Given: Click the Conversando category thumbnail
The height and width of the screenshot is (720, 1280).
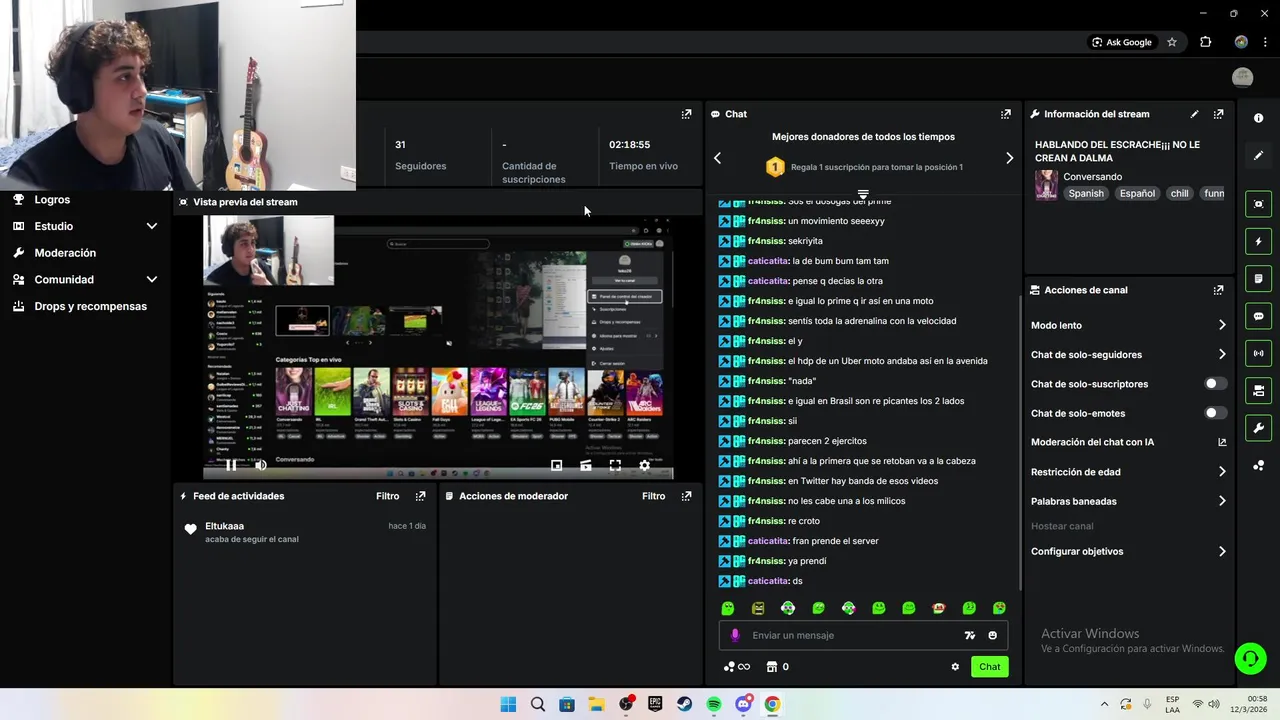Looking at the screenshot, I should pyautogui.click(x=1046, y=184).
